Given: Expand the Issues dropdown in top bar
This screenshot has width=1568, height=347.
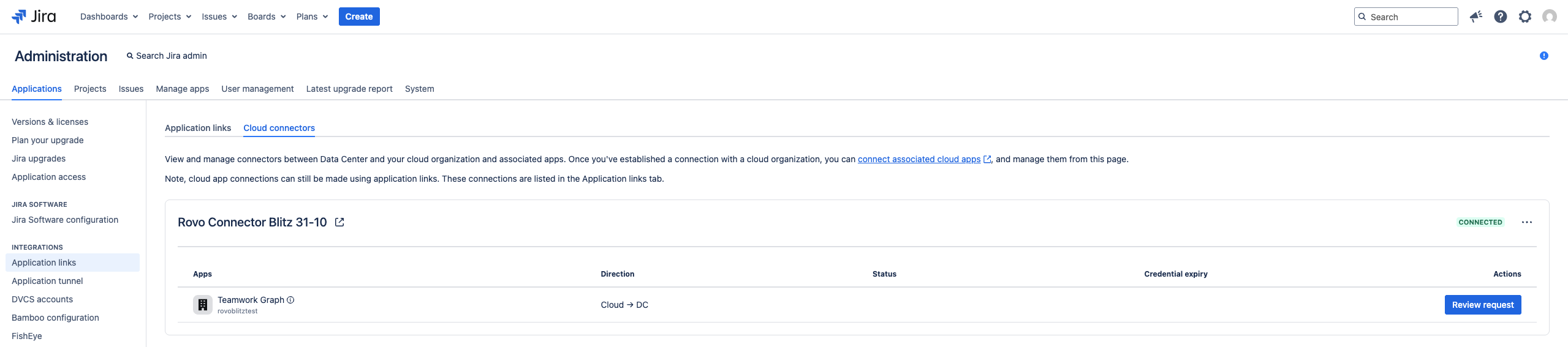Looking at the screenshot, I should pyautogui.click(x=219, y=17).
